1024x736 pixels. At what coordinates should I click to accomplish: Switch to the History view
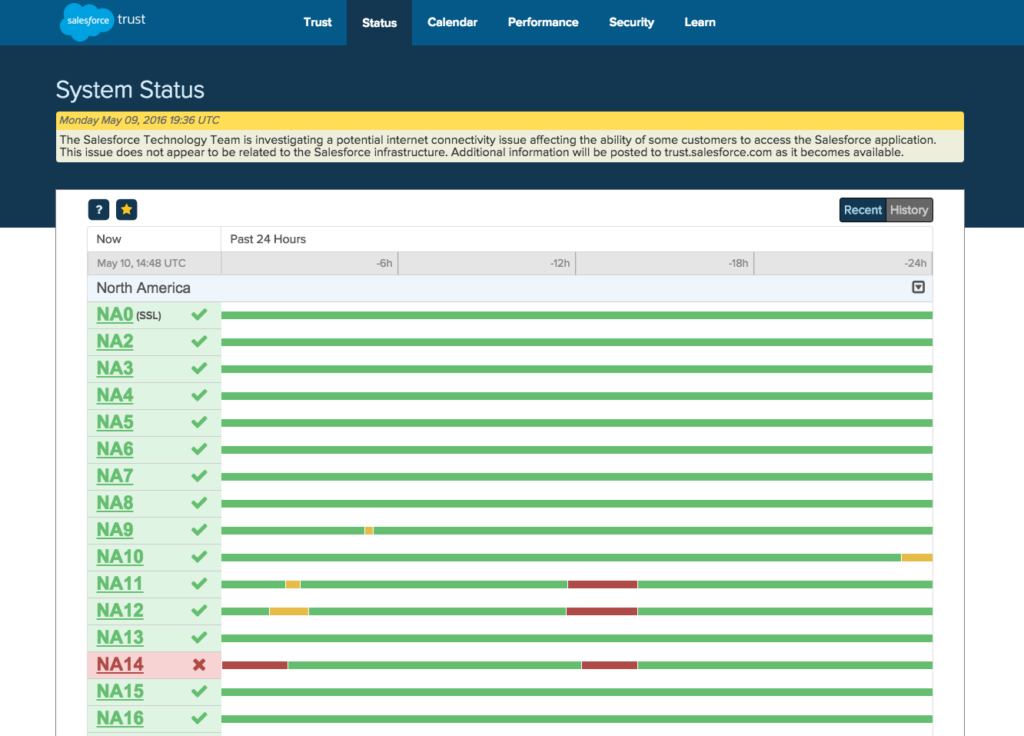click(x=909, y=210)
